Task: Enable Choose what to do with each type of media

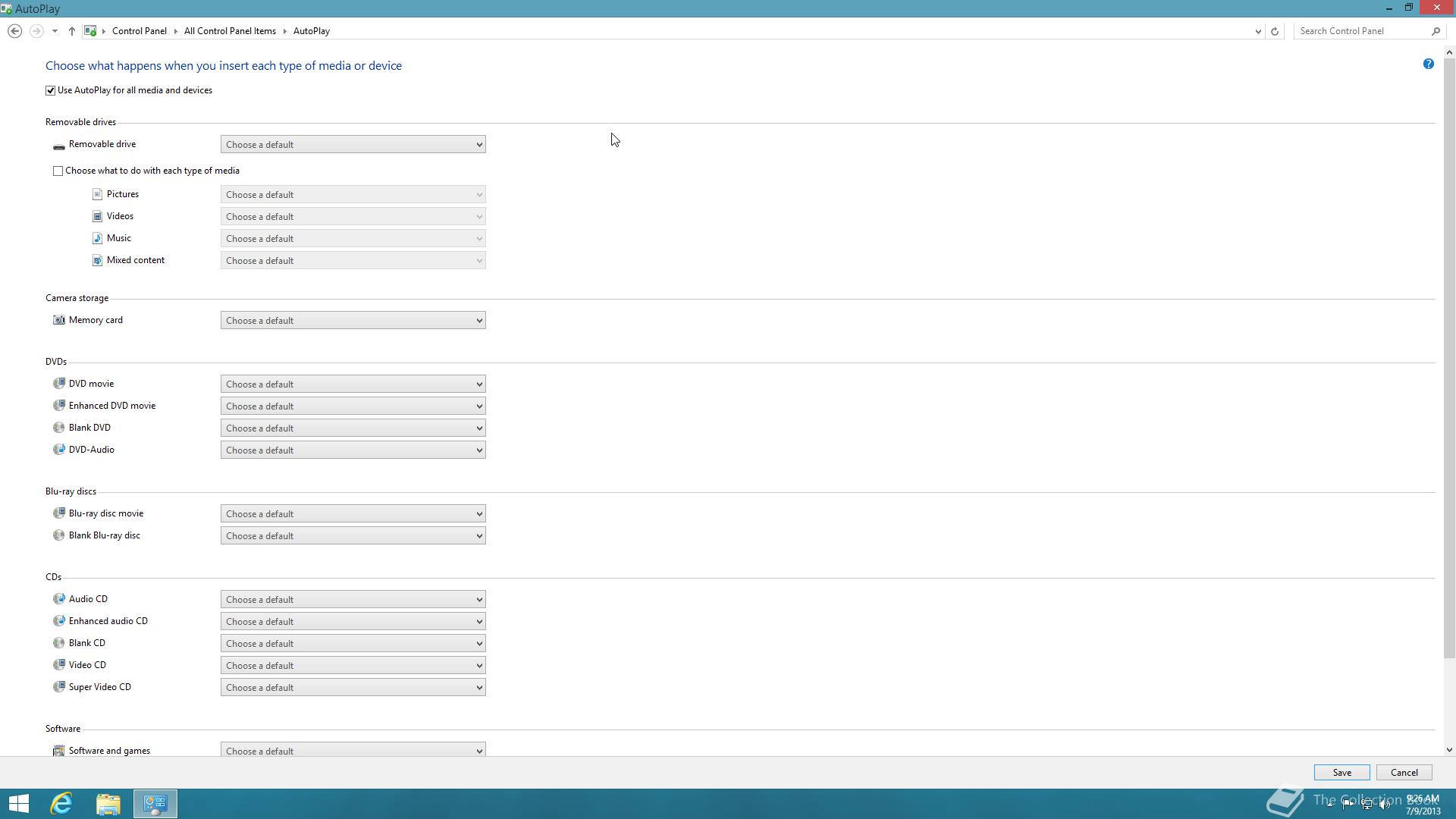Action: coord(58,171)
